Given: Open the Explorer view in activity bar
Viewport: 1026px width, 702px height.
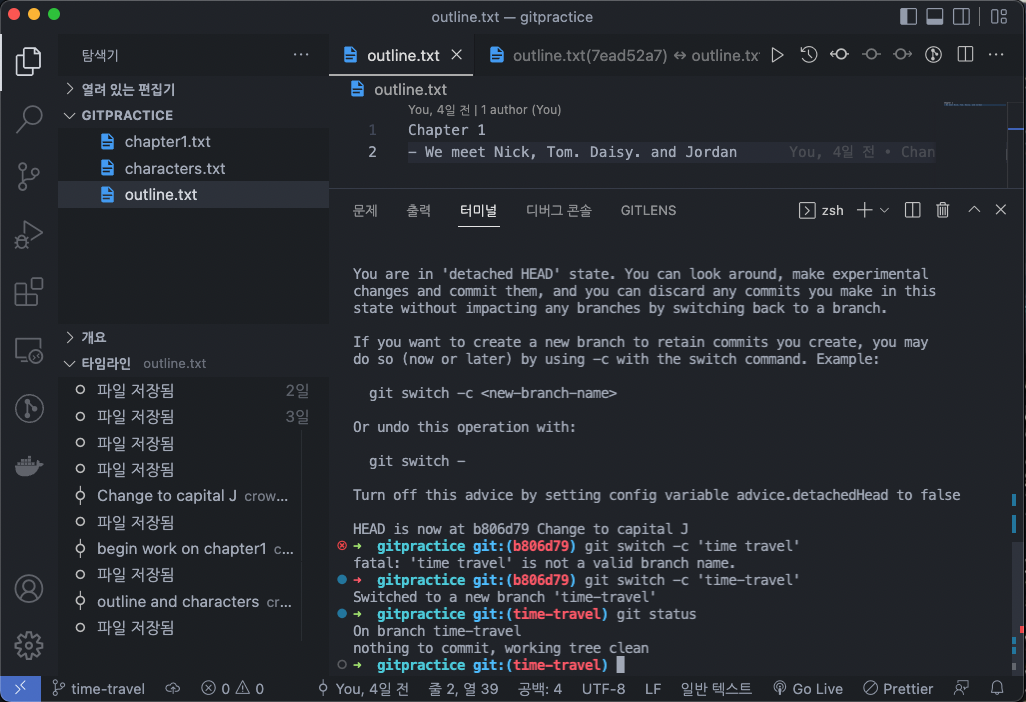Looking at the screenshot, I should click(28, 61).
